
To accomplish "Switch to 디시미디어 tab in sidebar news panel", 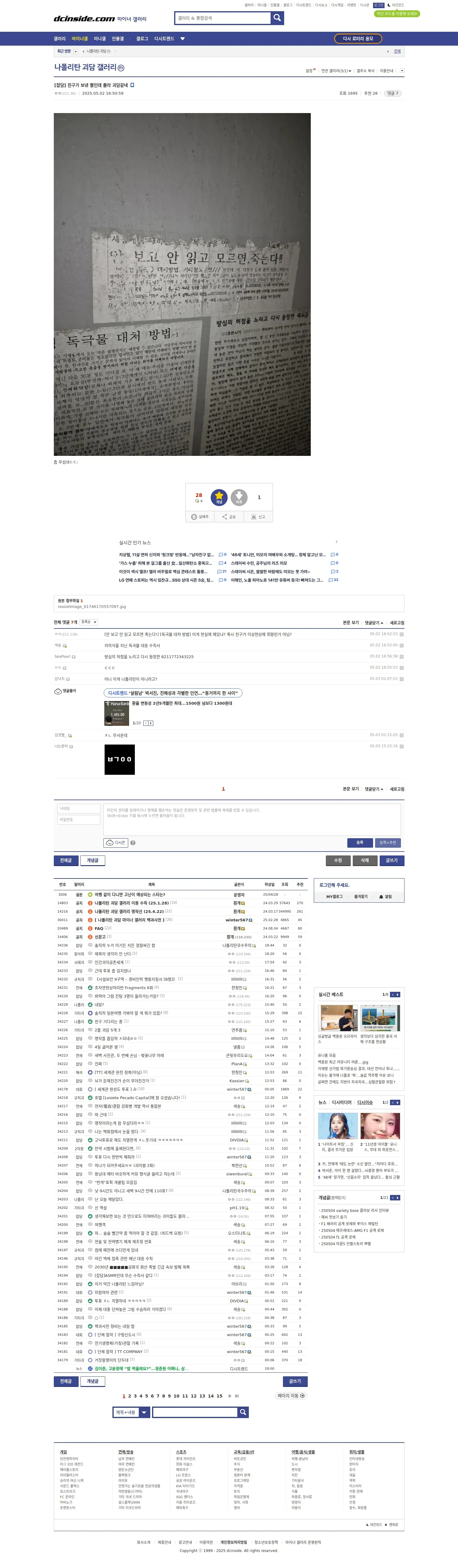I will 342,1102.
